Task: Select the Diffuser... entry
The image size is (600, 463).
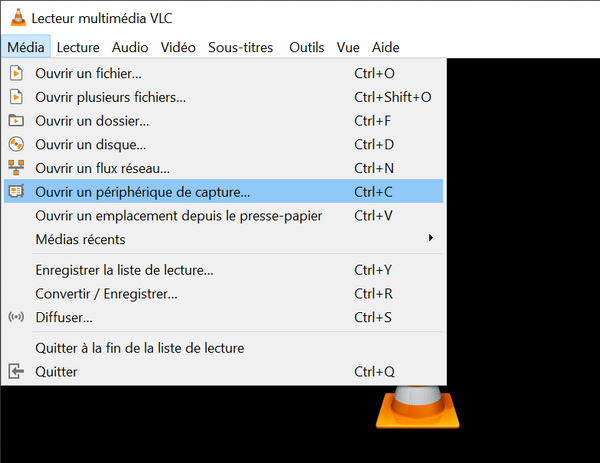Action: [223, 317]
